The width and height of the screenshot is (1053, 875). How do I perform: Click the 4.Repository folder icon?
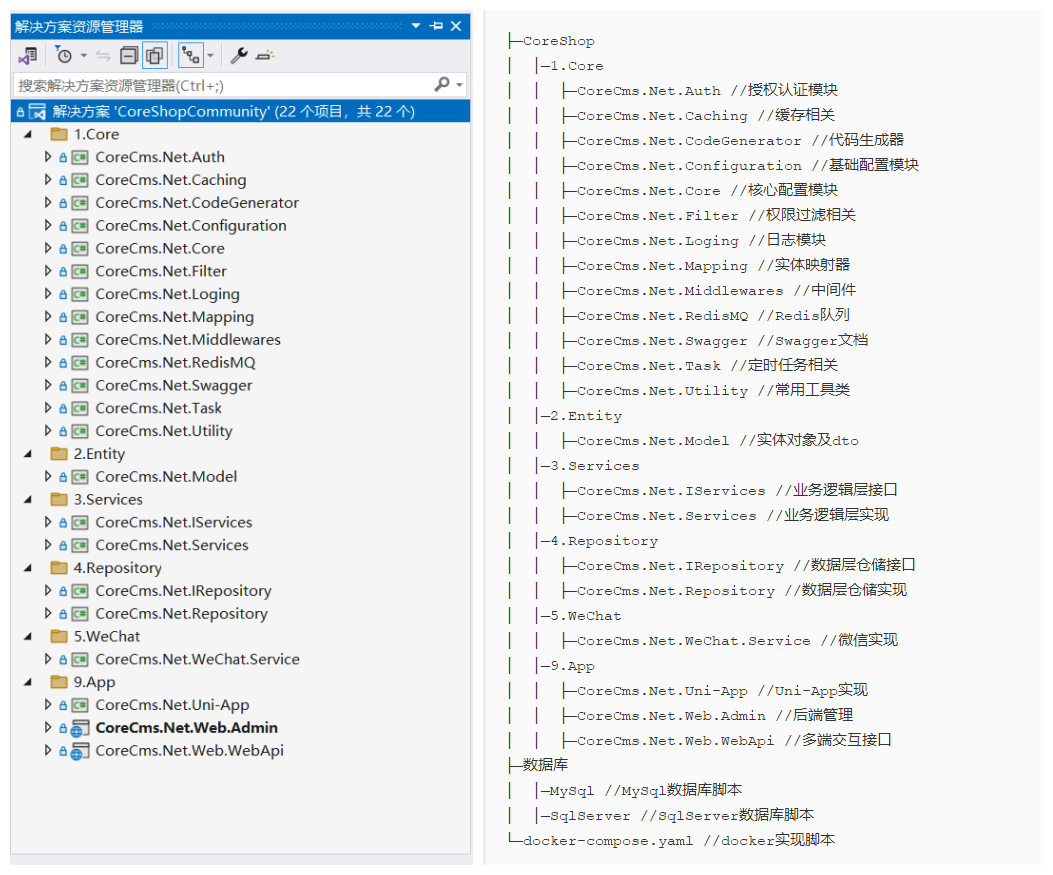59,568
